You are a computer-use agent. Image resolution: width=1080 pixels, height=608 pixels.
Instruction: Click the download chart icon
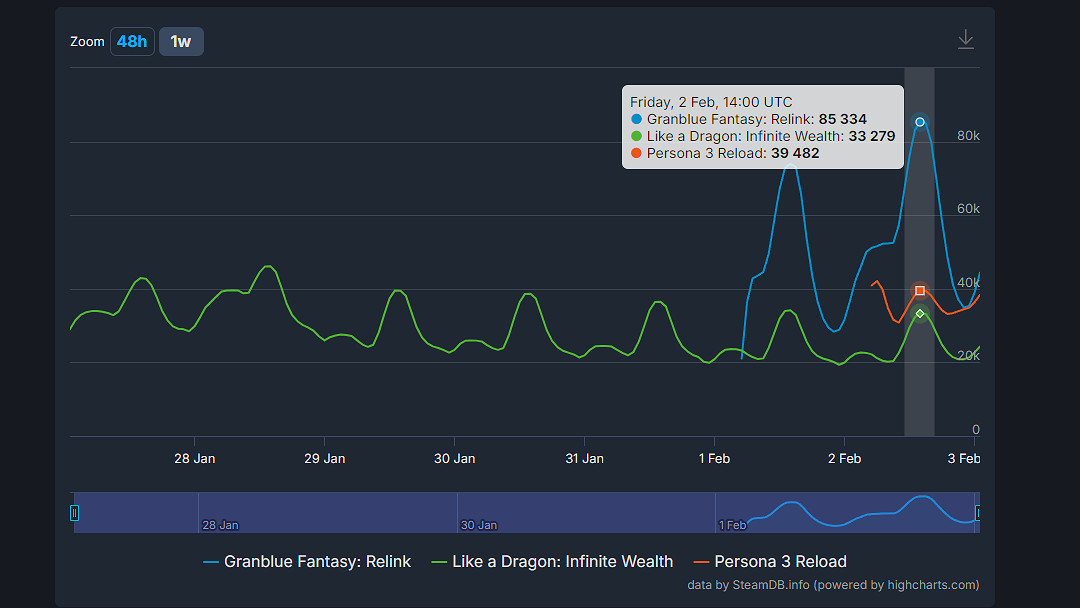[965, 39]
